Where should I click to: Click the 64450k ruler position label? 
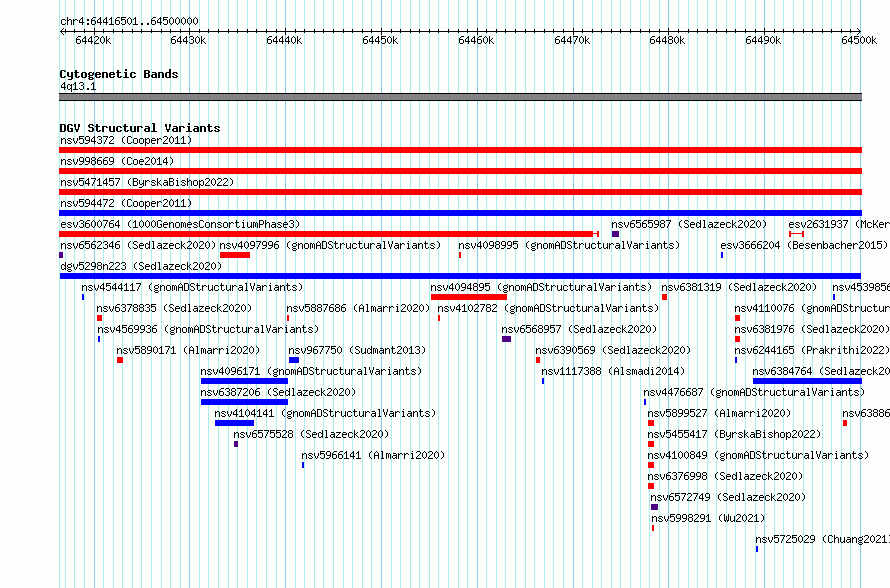tap(380, 40)
